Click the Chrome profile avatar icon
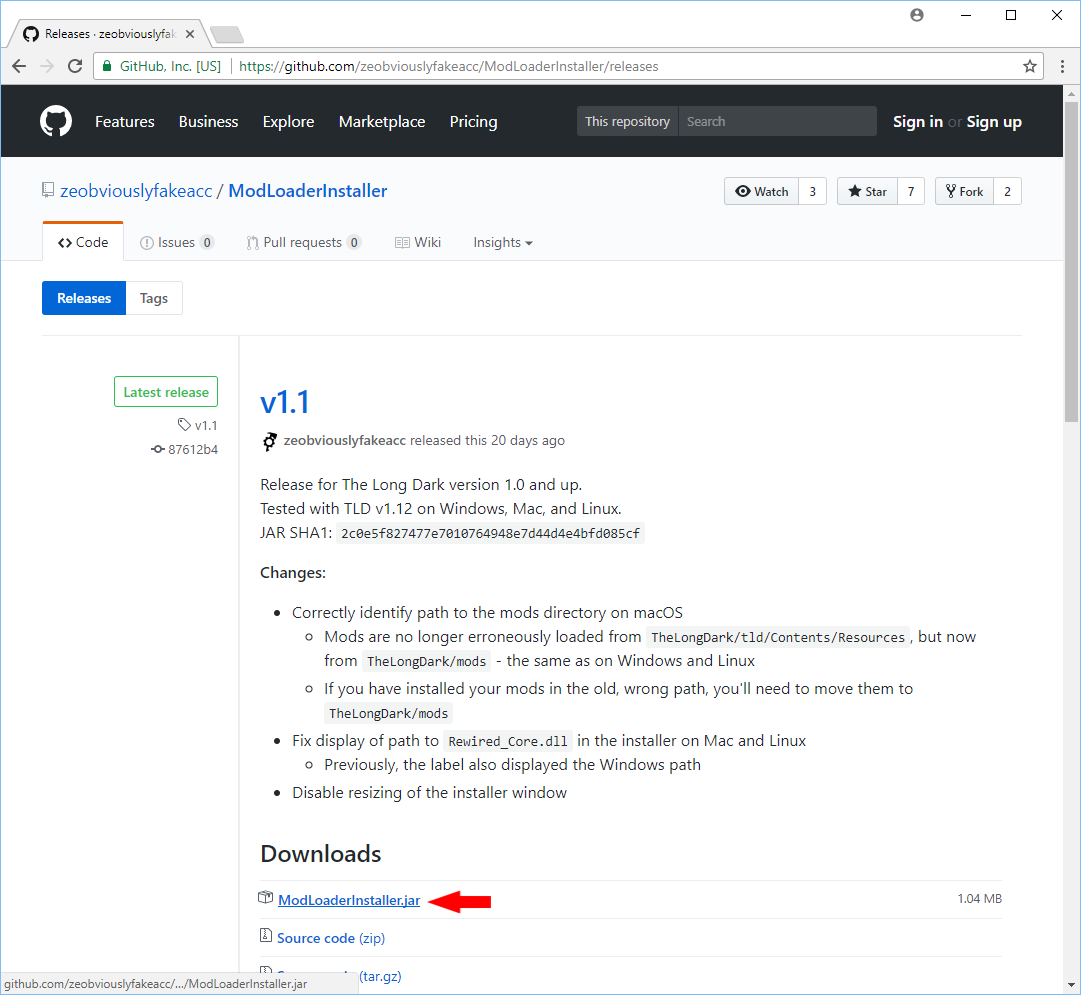The image size is (1081, 995). (916, 15)
